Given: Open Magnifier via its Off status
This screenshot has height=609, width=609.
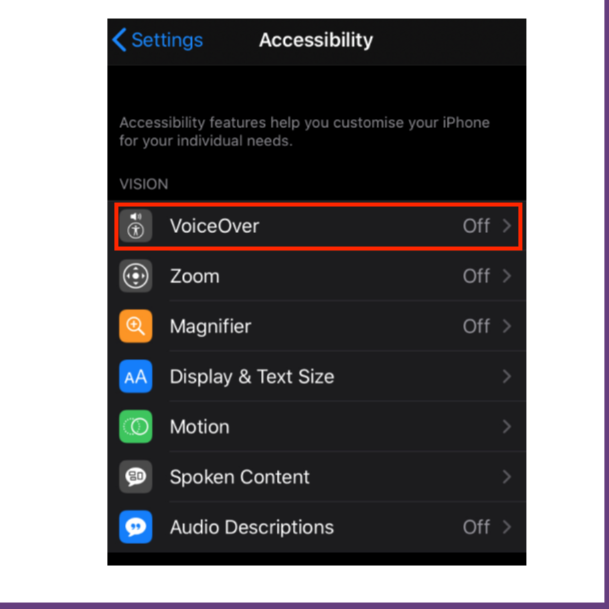Looking at the screenshot, I should click(476, 326).
